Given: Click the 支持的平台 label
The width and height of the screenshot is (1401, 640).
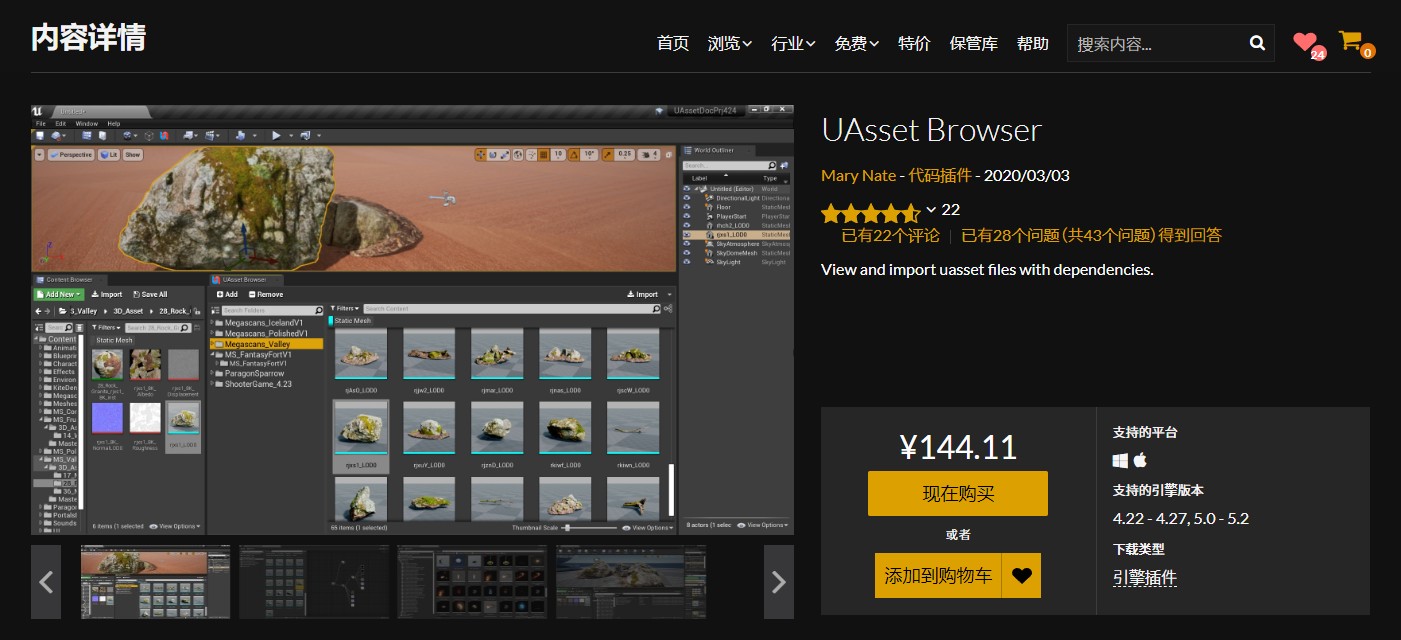Looking at the screenshot, I should pyautogui.click(x=1145, y=432).
